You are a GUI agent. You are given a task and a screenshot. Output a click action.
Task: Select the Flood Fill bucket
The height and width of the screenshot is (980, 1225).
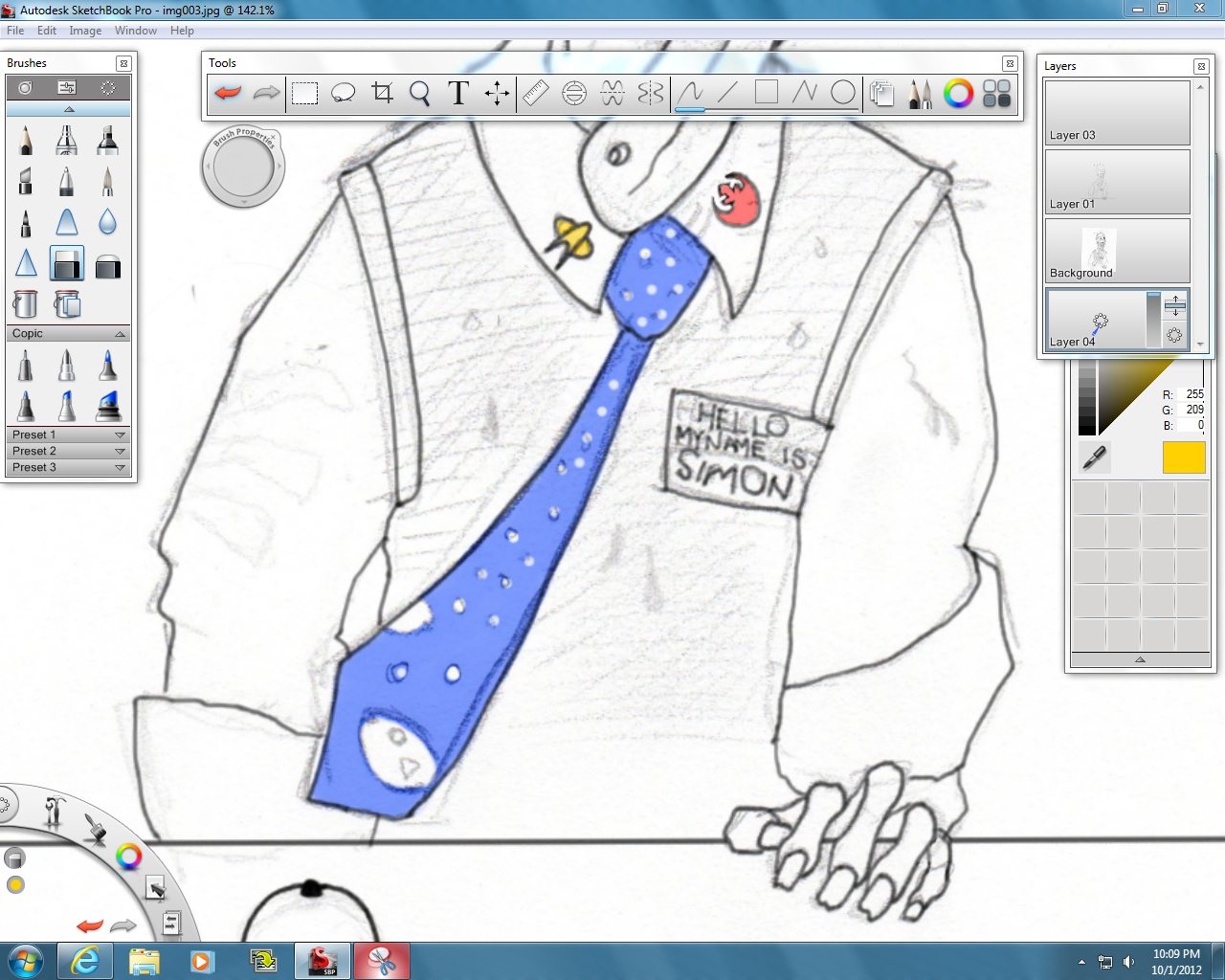tap(26, 304)
